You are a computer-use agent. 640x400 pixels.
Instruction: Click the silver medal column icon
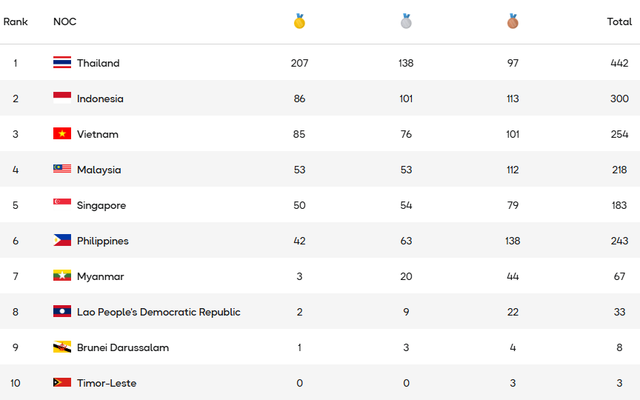[406, 20]
